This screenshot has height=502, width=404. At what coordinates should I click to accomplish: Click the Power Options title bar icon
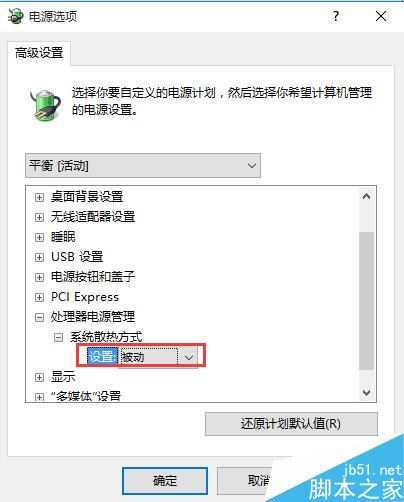[15, 16]
